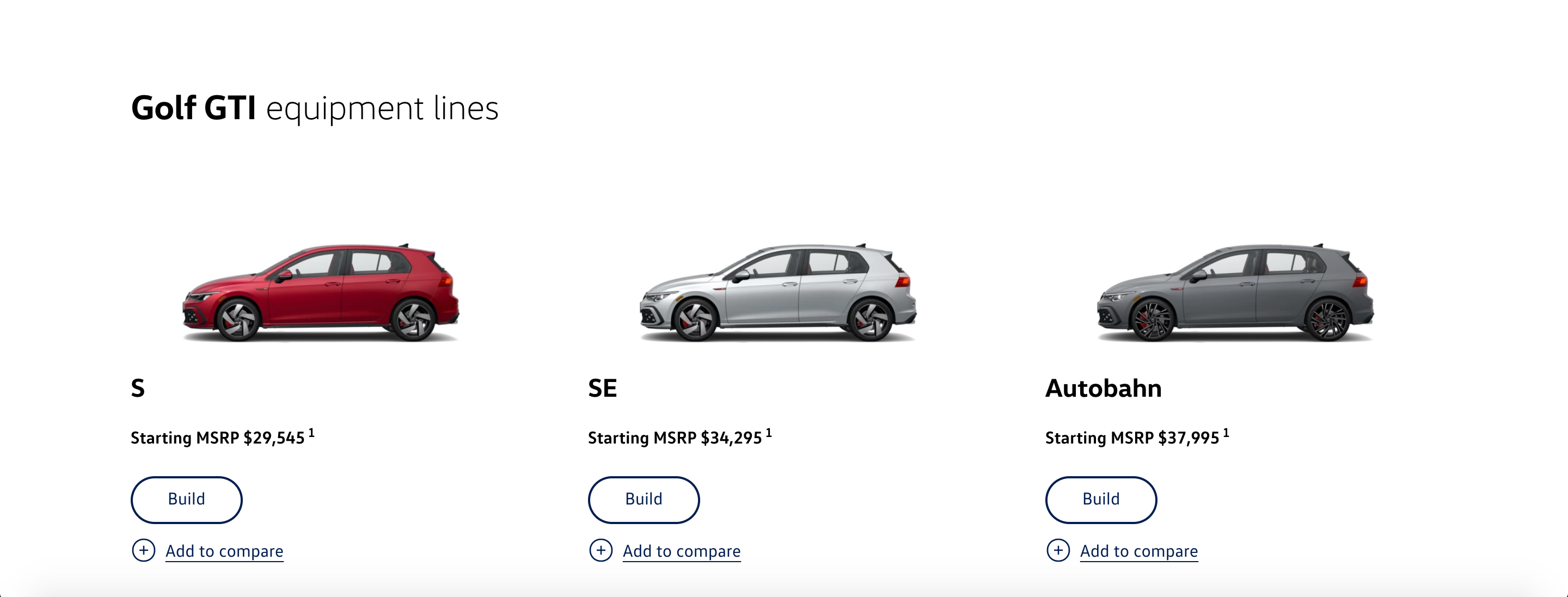The width and height of the screenshot is (1568, 597).
Task: Click the SE trim's "Add to compare" link
Action: pos(681,551)
